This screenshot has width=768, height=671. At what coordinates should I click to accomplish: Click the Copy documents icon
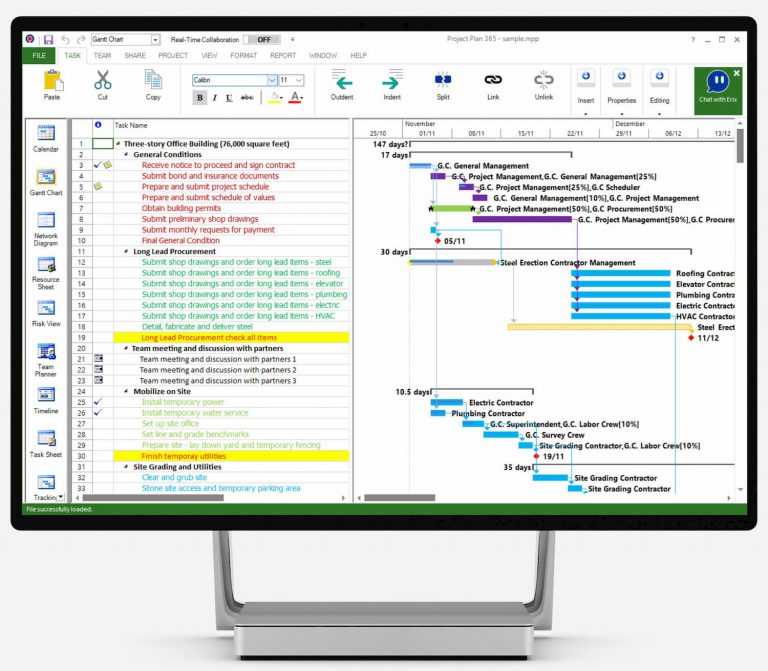pyautogui.click(x=153, y=80)
